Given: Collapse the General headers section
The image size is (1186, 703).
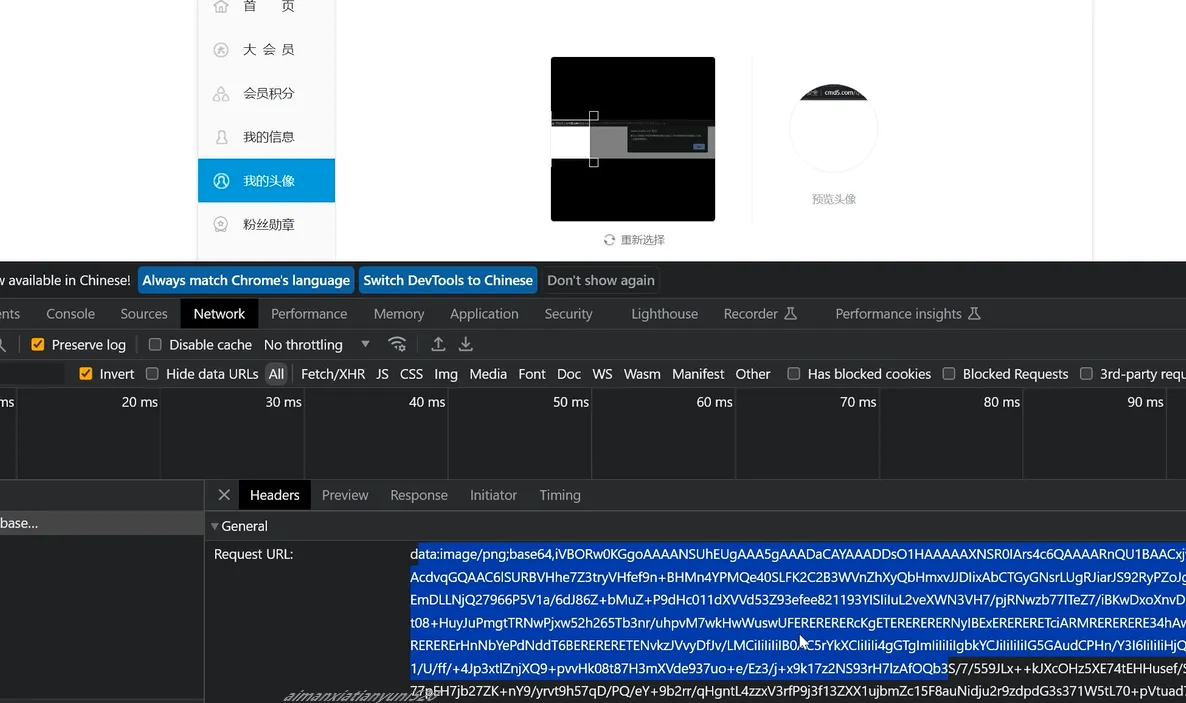Looking at the screenshot, I should coord(214,526).
